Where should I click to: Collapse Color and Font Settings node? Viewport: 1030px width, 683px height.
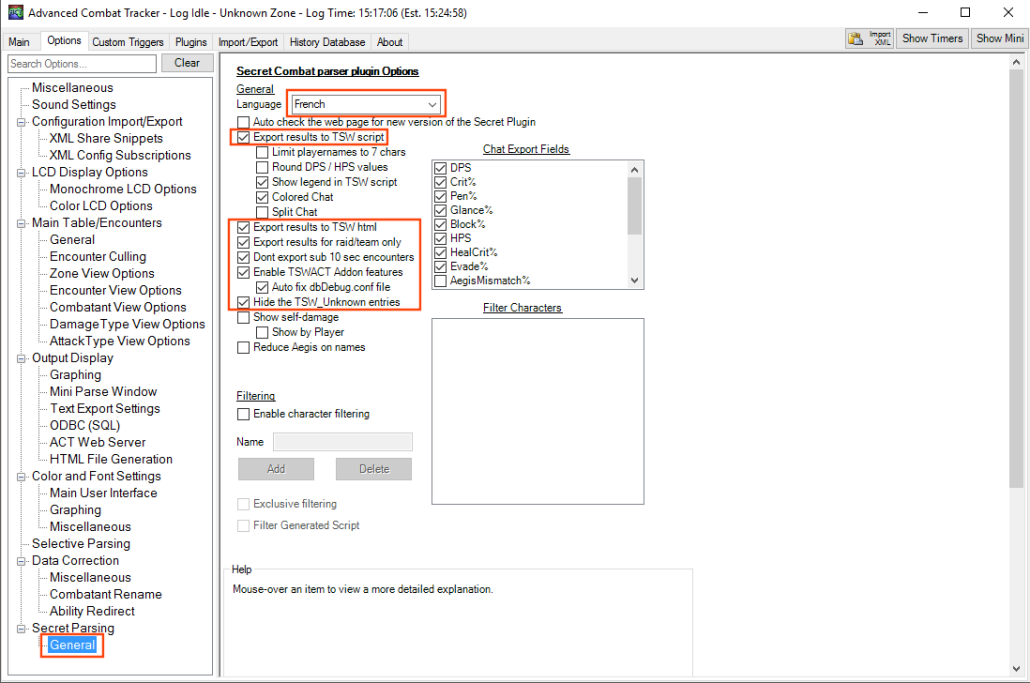pyautogui.click(x=21, y=477)
